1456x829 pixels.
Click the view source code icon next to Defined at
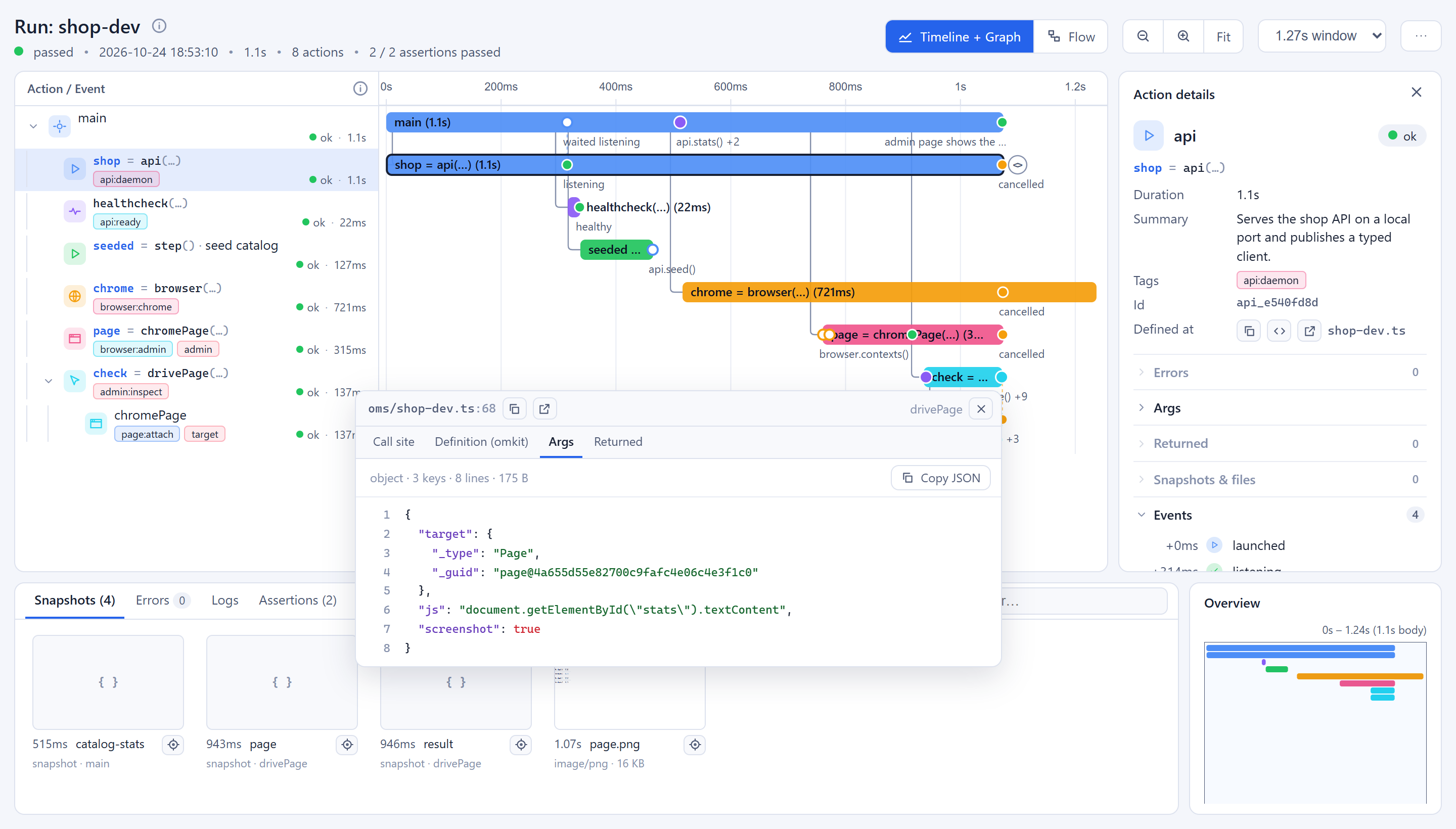pos(1279,331)
